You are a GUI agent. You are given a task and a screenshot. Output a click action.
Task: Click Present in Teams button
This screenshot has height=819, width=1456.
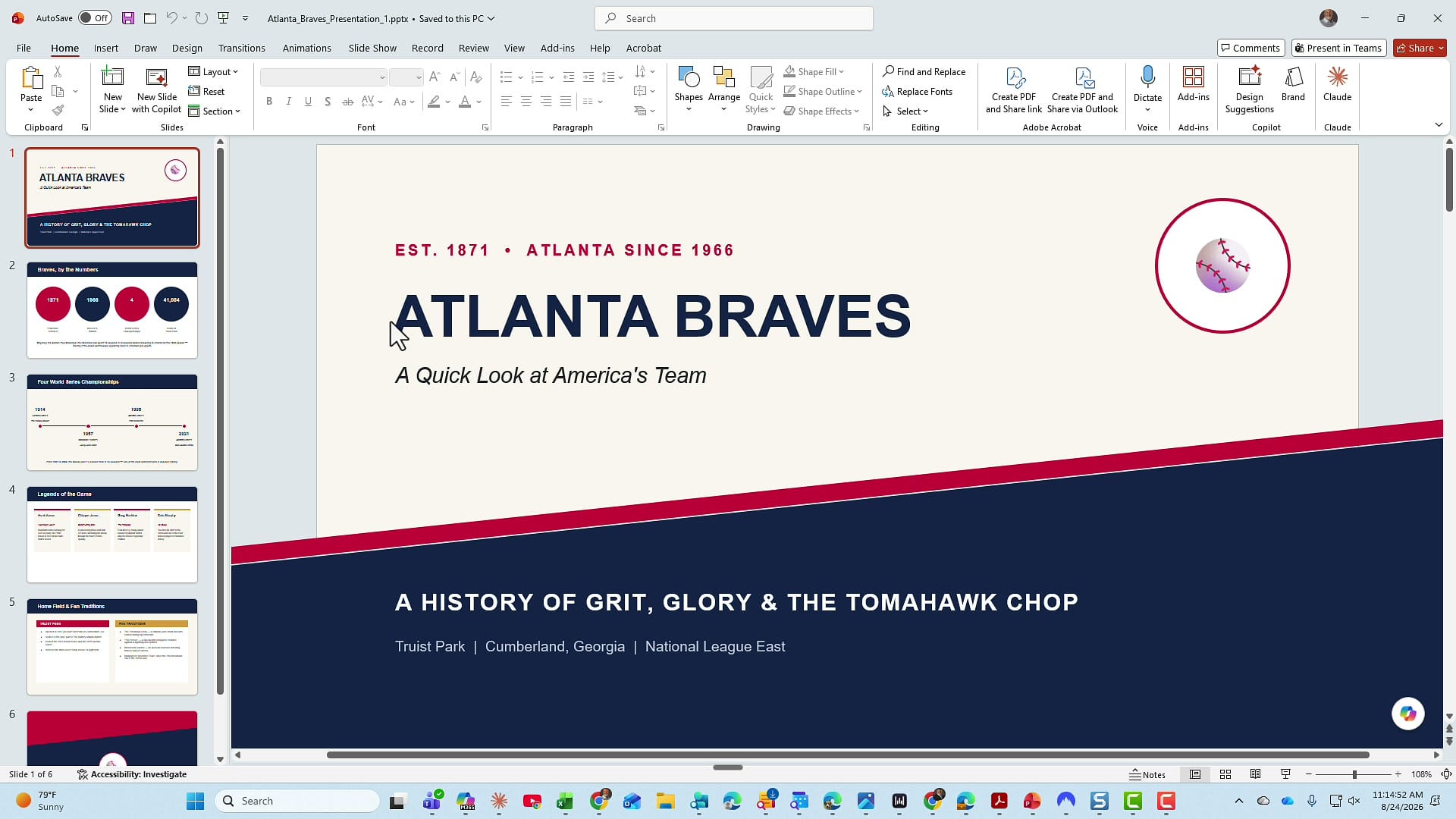click(x=1338, y=48)
